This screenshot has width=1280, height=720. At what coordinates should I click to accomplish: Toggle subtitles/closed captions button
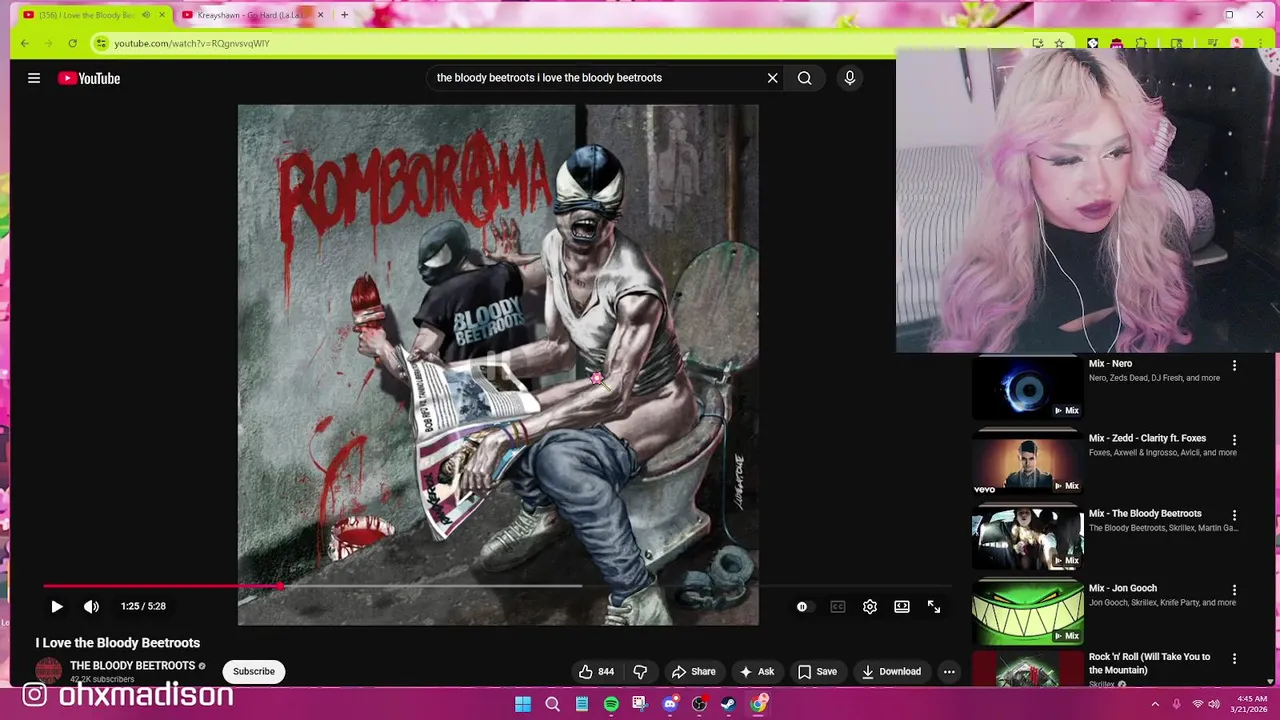click(x=838, y=606)
